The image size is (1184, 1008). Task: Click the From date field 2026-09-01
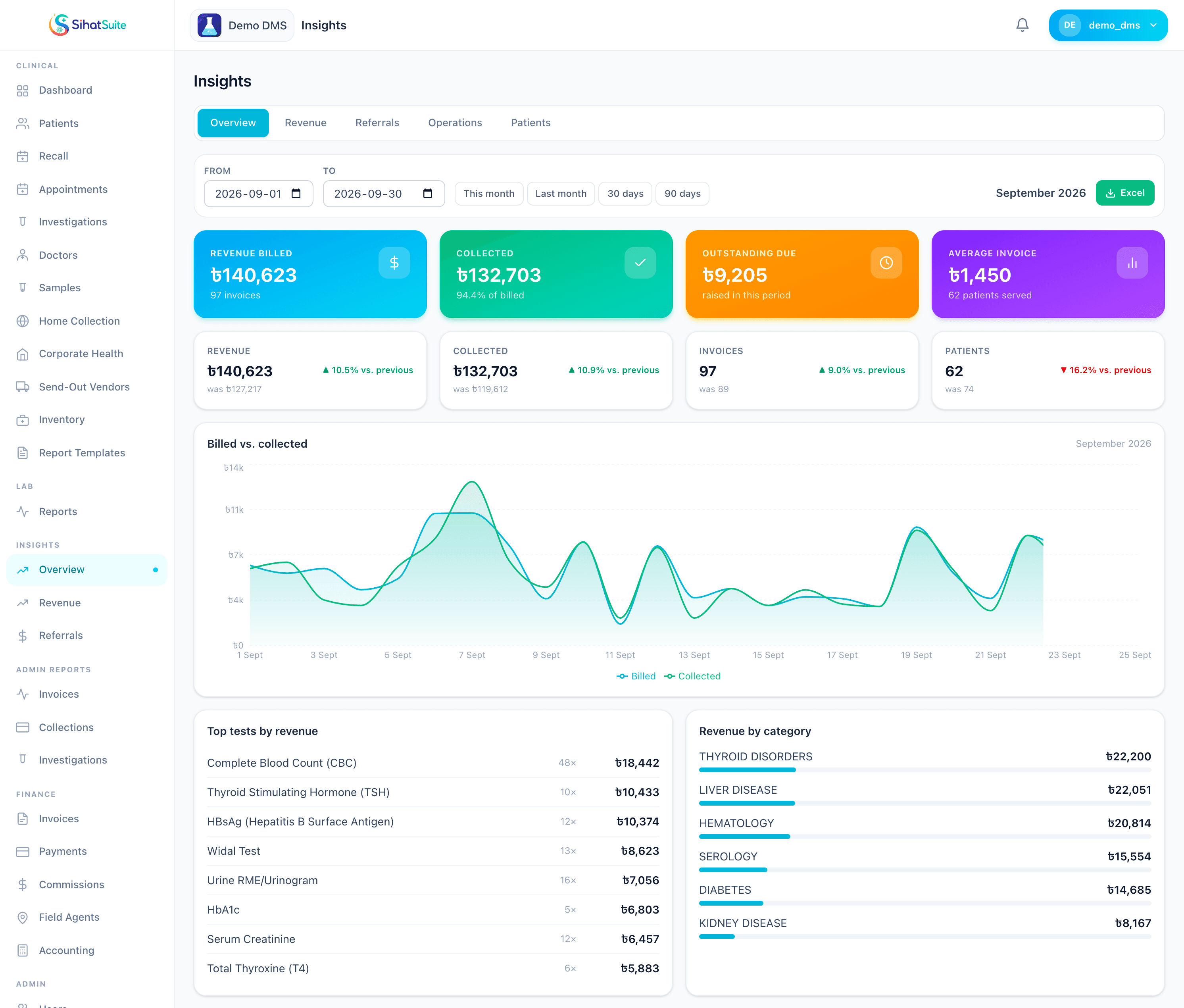click(258, 194)
